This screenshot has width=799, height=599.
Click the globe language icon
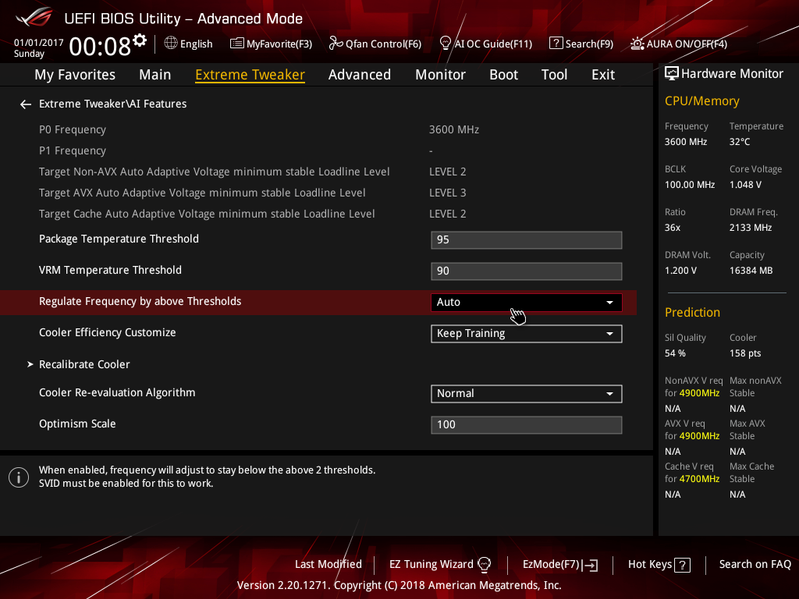click(171, 43)
